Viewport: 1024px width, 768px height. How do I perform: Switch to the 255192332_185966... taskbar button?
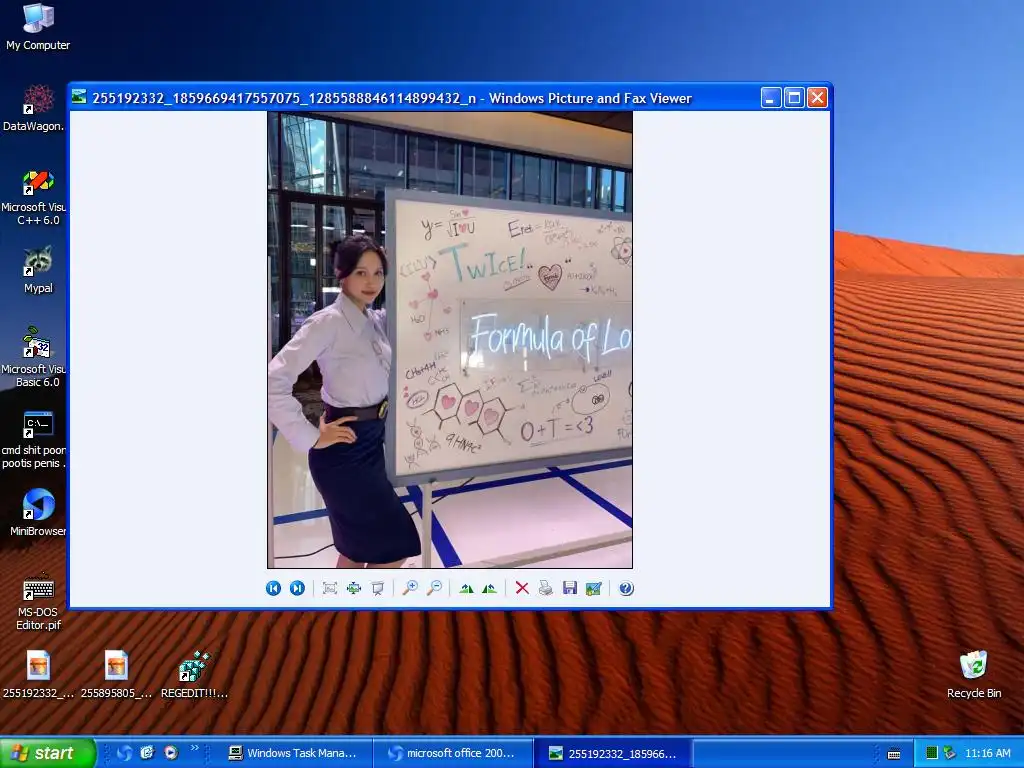point(613,753)
